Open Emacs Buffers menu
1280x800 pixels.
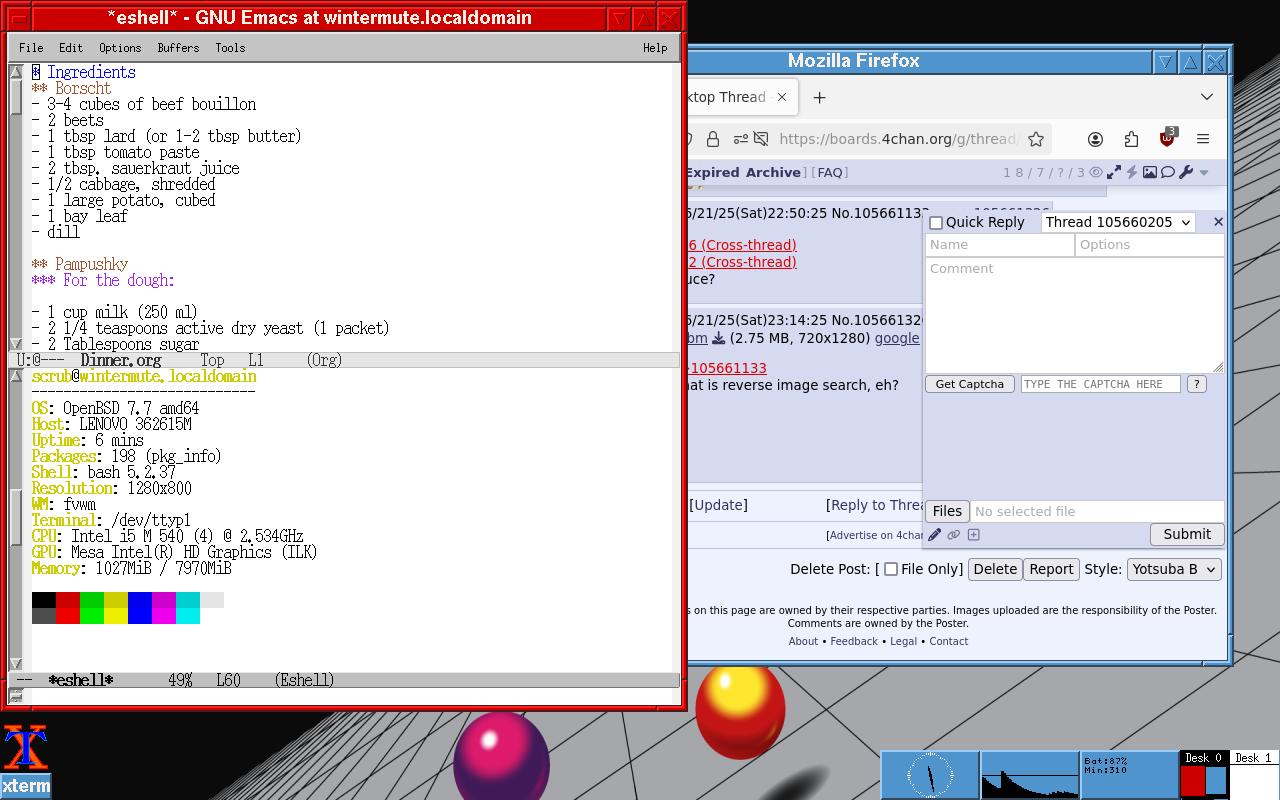pyautogui.click(x=178, y=48)
